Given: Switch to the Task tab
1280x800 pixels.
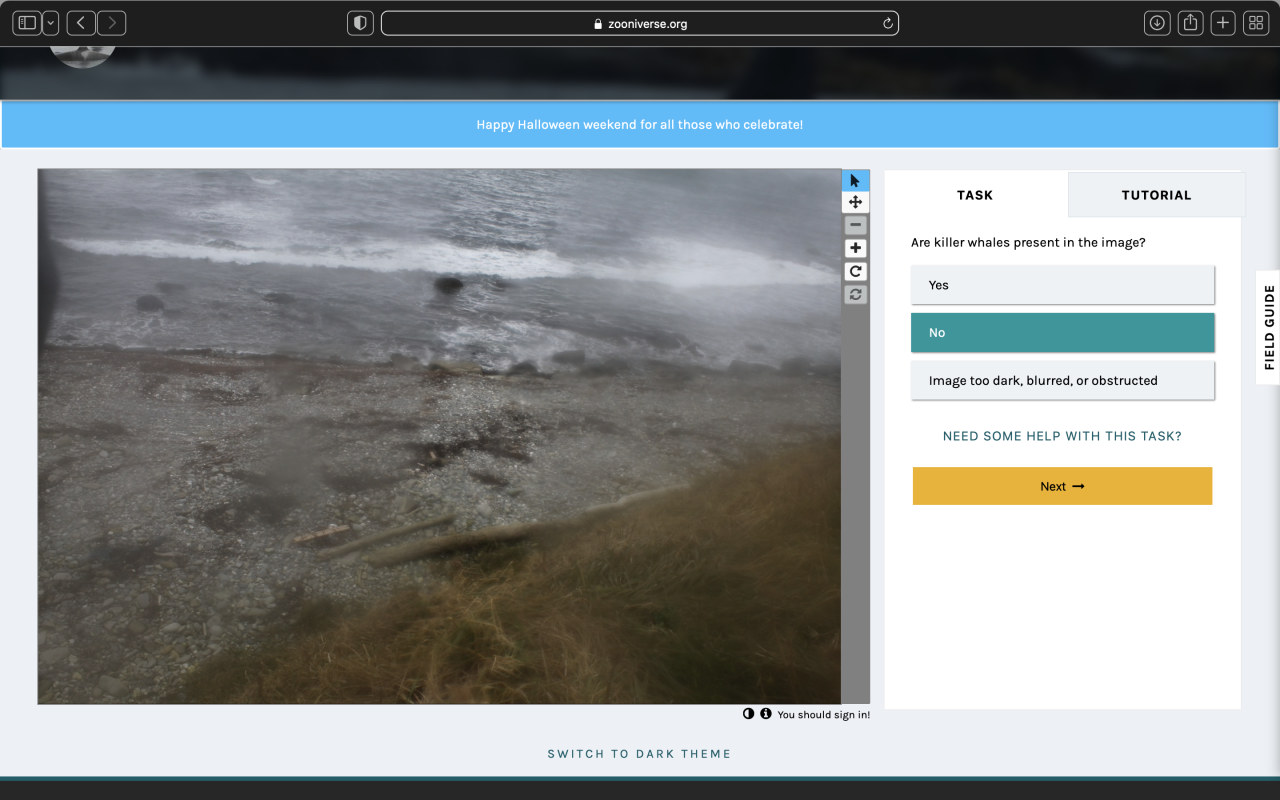Looking at the screenshot, I should pyautogui.click(x=975, y=195).
